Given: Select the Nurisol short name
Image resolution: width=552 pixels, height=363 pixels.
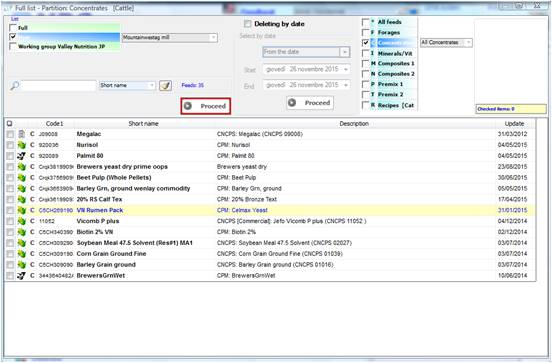Looking at the screenshot, I should pyautogui.click(x=87, y=145).
